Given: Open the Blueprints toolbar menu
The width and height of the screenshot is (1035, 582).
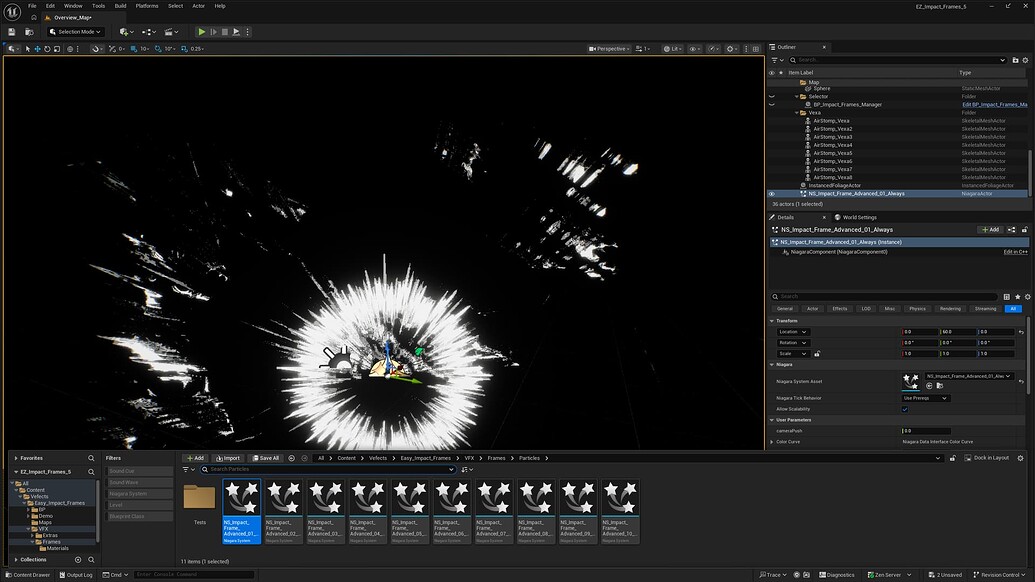Looking at the screenshot, I should click(x=149, y=32).
